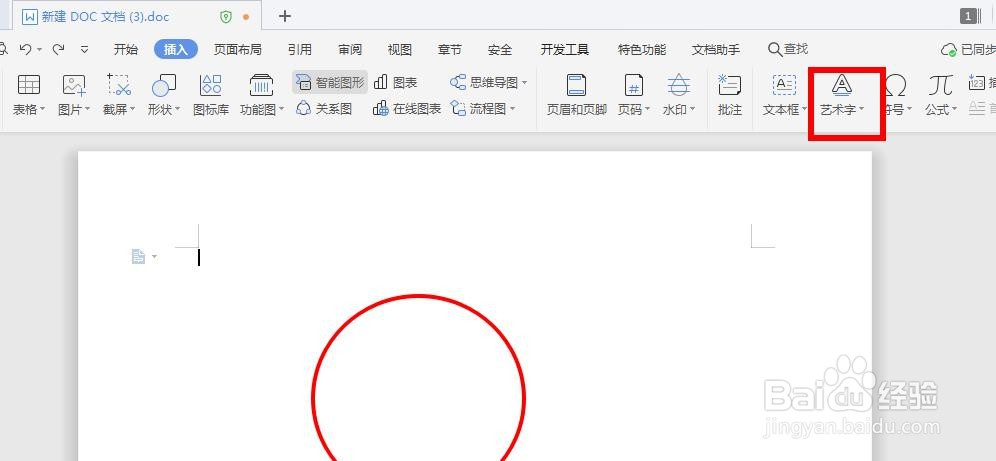Expand the 水印 dropdown arrow

pos(692,109)
